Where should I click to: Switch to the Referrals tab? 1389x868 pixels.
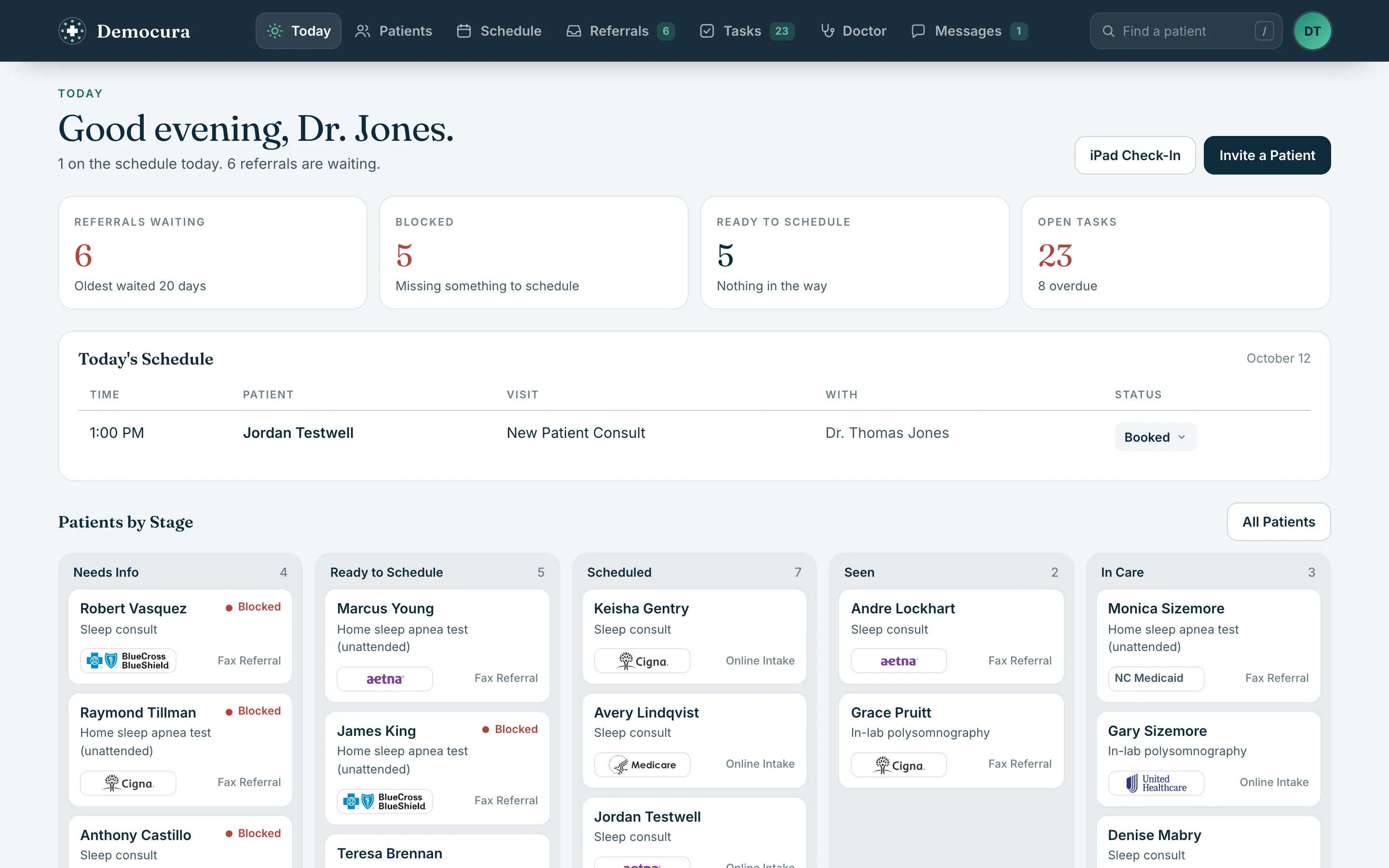point(620,31)
